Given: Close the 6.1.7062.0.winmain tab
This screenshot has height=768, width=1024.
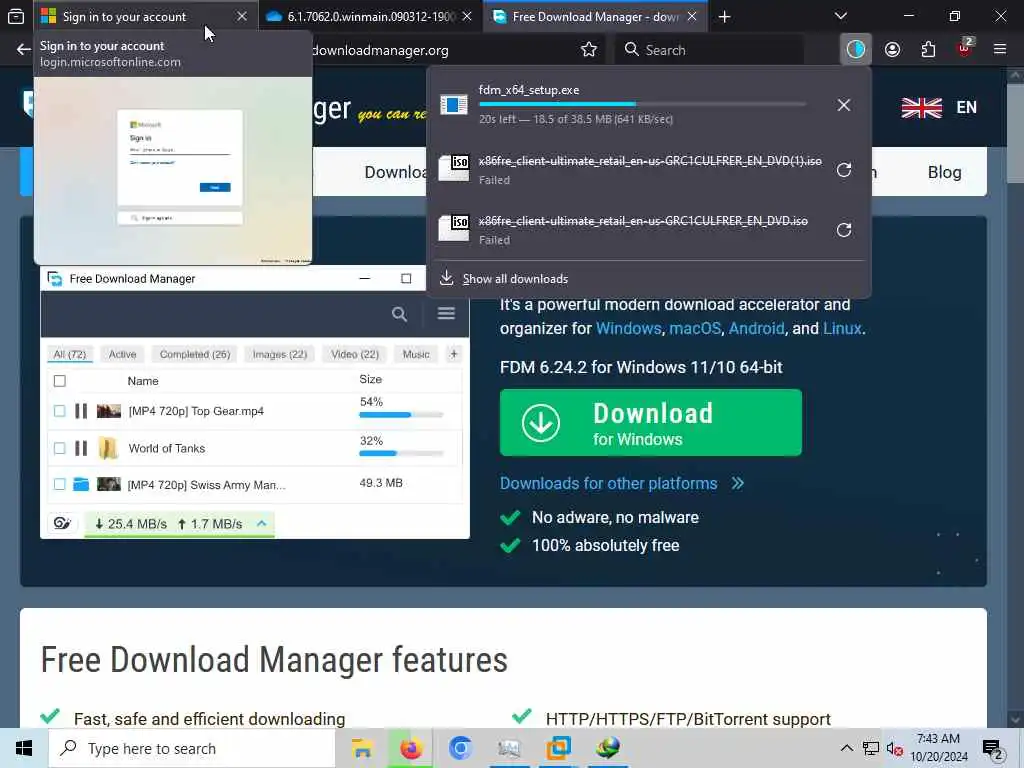Looking at the screenshot, I should pyautogui.click(x=467, y=16).
